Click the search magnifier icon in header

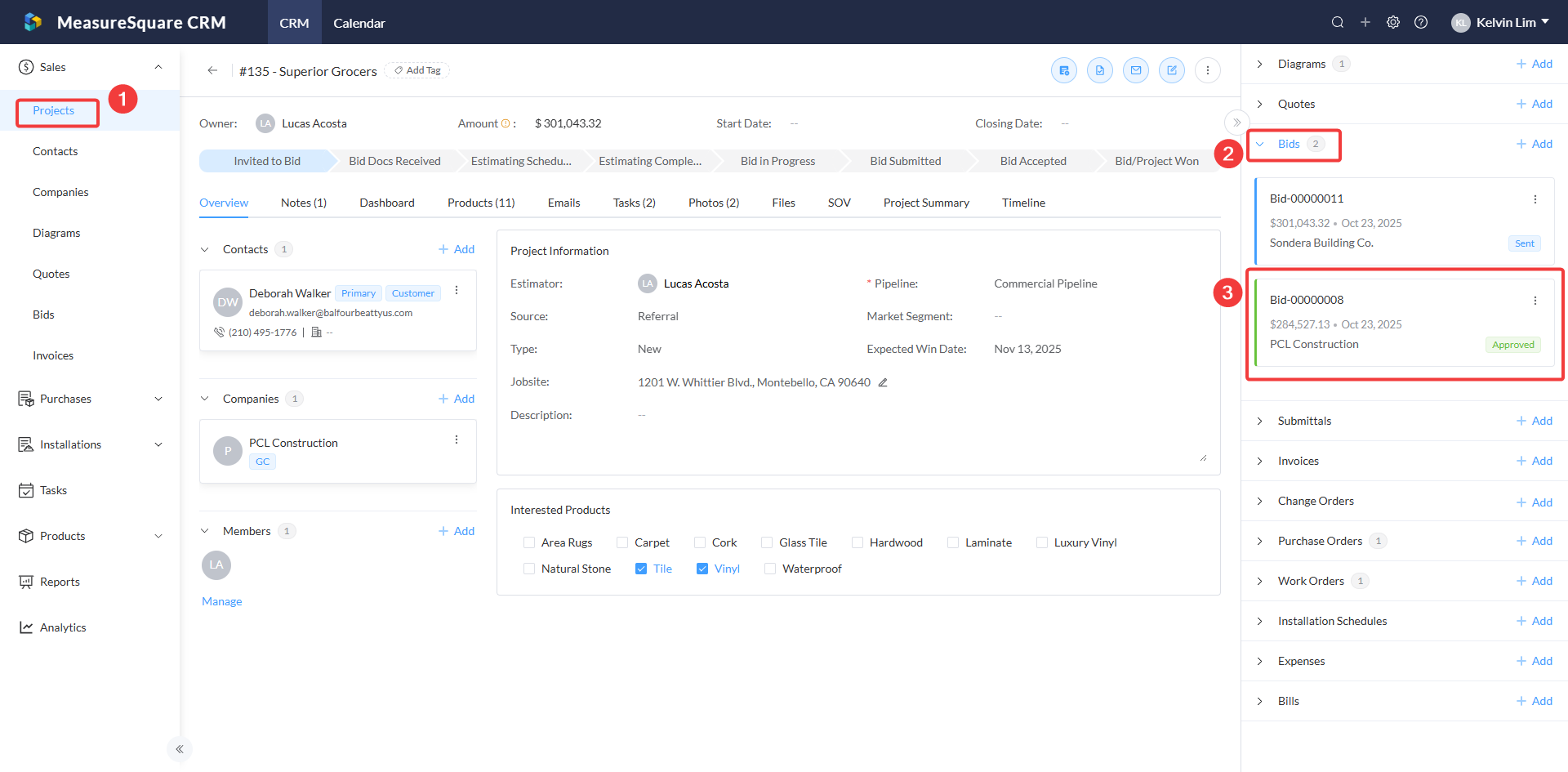coord(1337,22)
